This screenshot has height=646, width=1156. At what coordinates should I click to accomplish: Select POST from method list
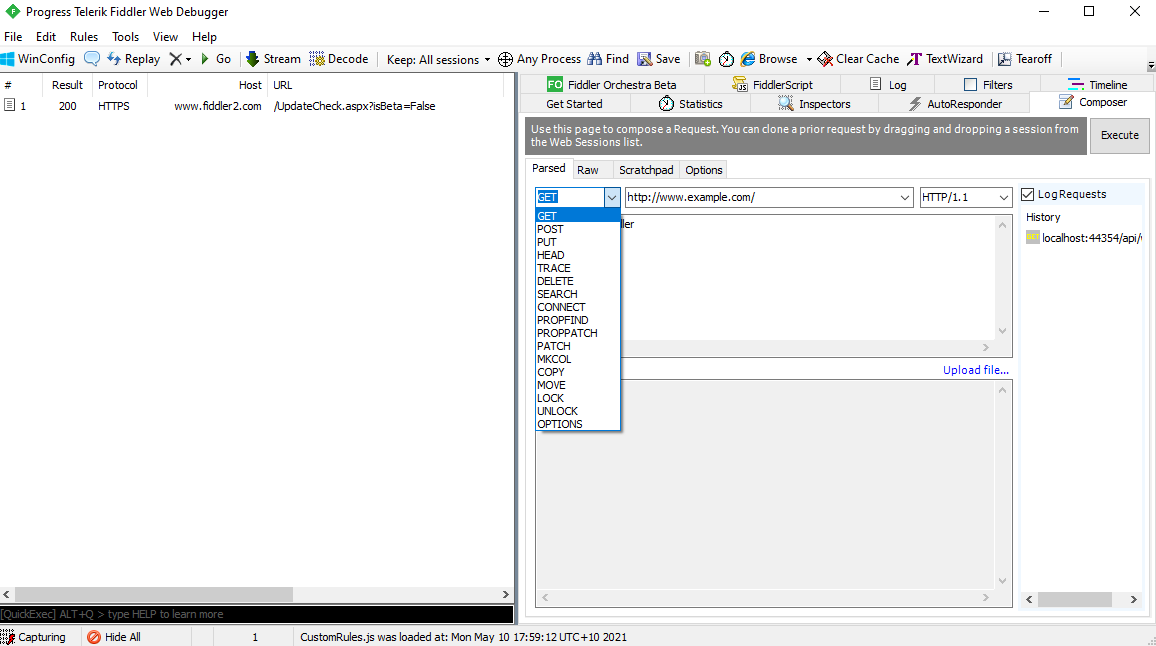tap(577, 229)
